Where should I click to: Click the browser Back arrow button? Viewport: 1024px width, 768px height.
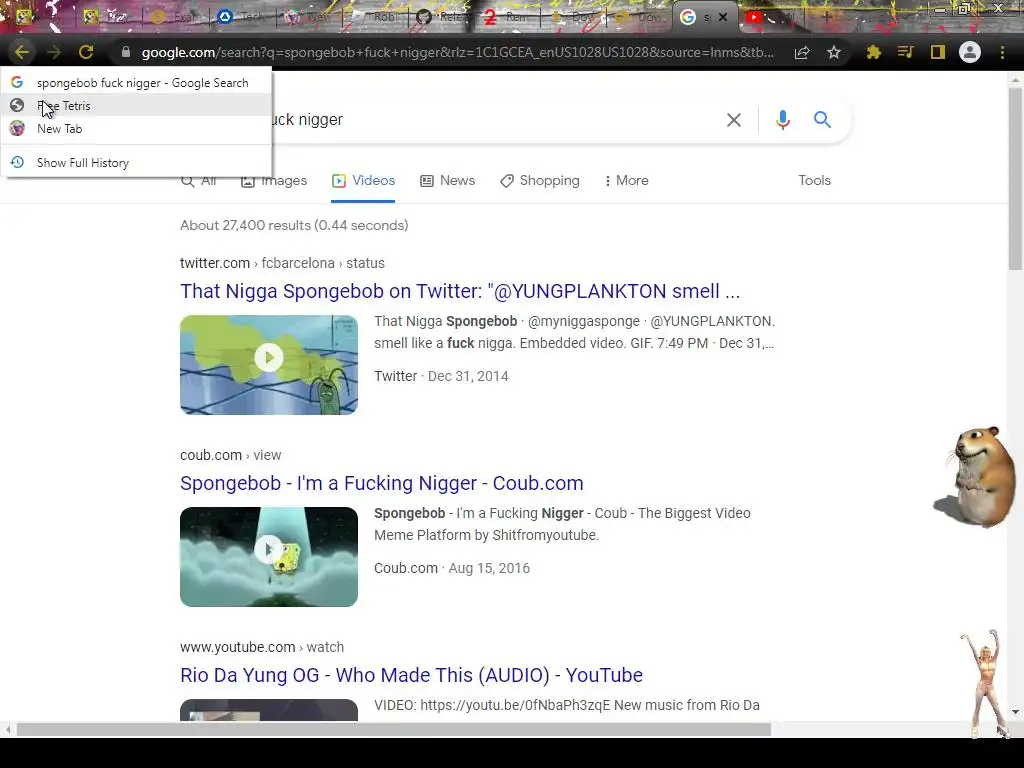[22, 52]
